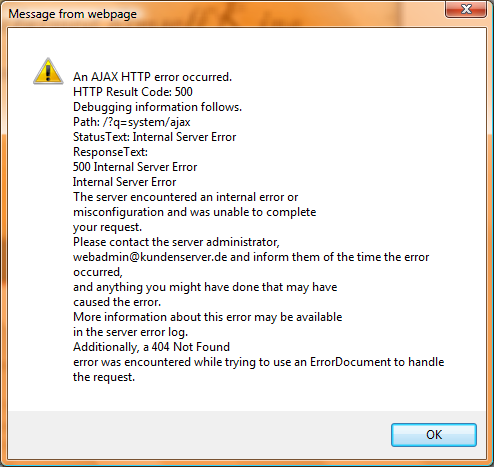Close the Message from webpage dialog
The image size is (494, 467).
click(466, 9)
